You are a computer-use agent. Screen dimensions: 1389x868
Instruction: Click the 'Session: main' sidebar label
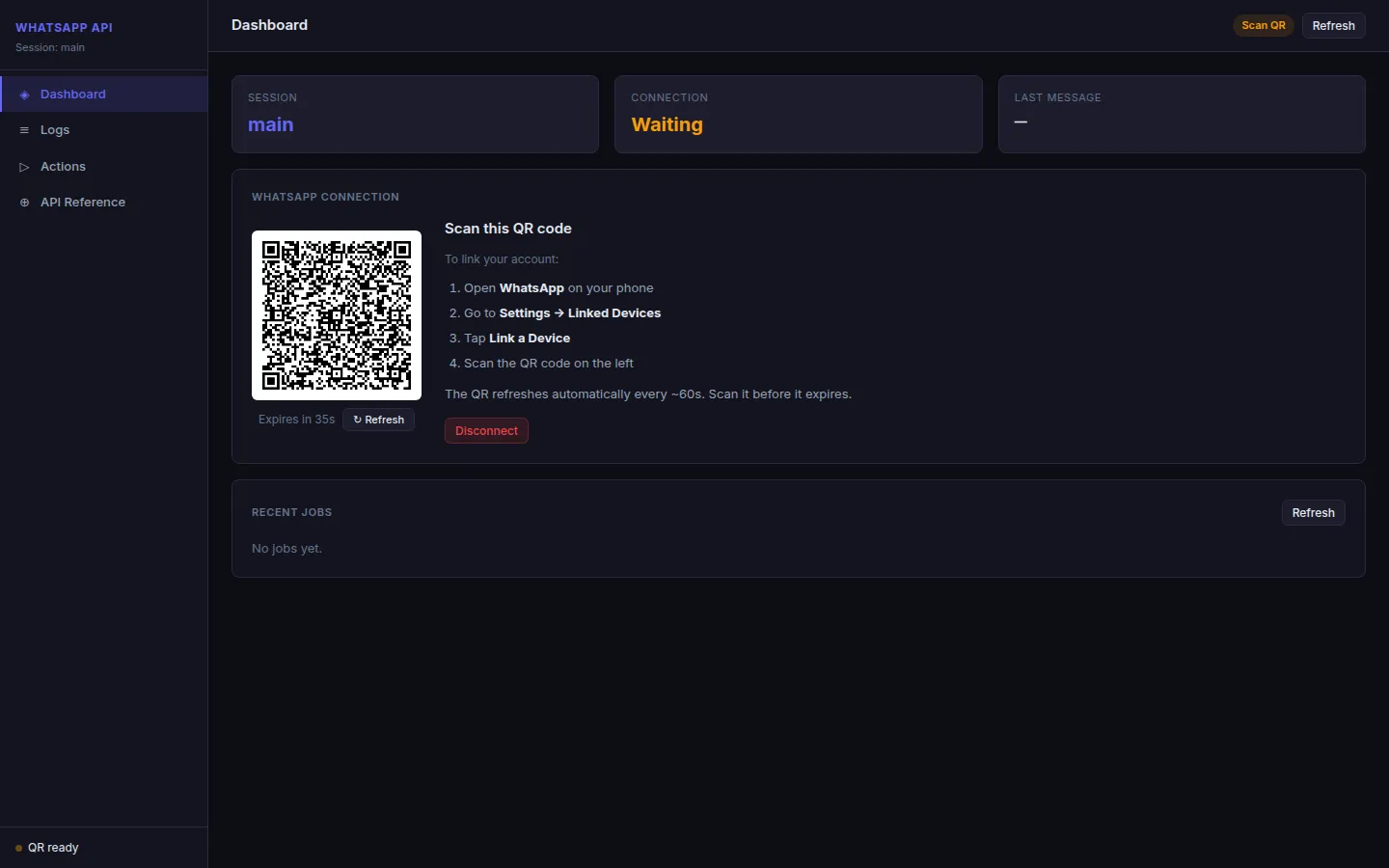(50, 47)
